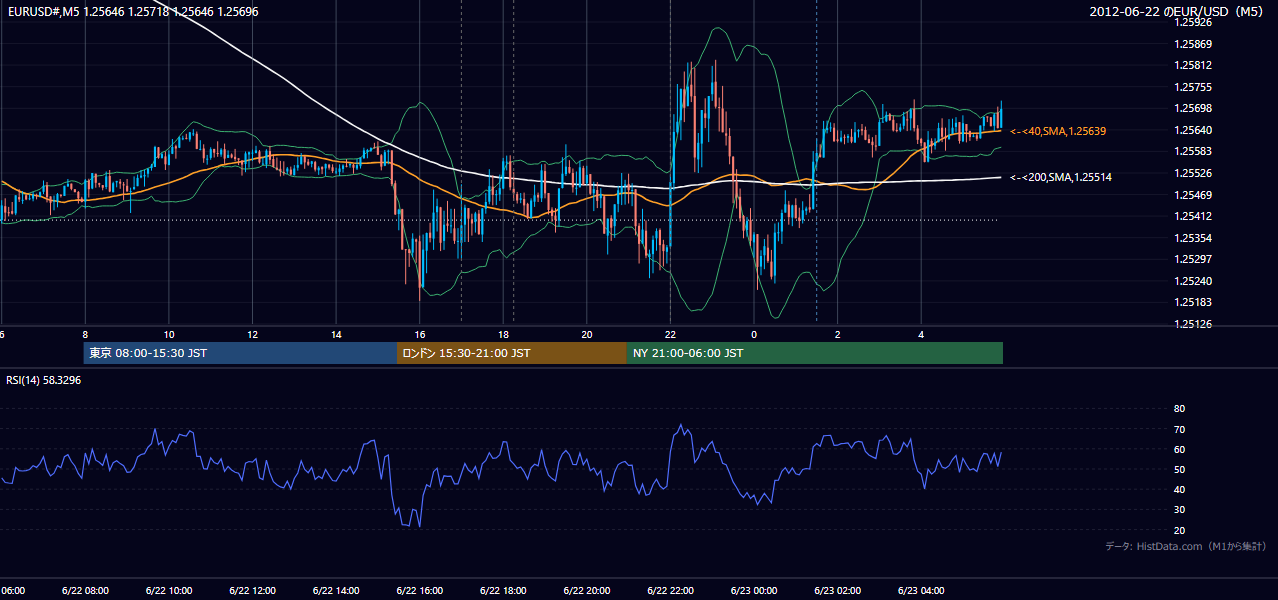The height and width of the screenshot is (600, 1278).
Task: Click RSI scale level 50
Action: pos(1179,469)
